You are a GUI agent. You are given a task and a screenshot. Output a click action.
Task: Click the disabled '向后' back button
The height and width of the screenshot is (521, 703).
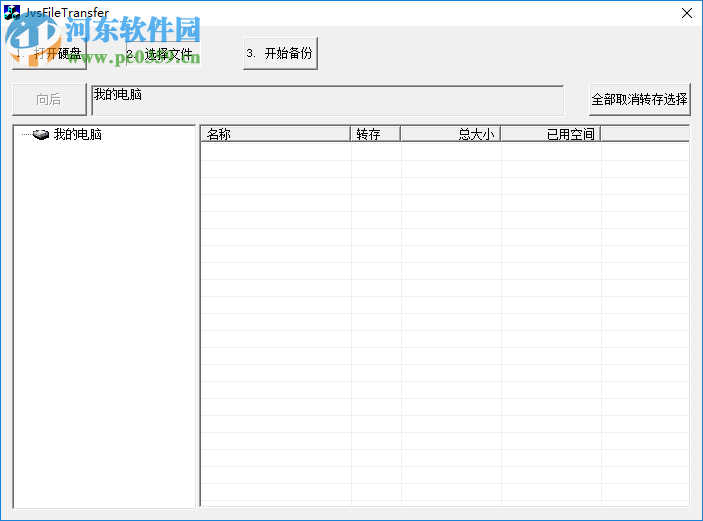coord(49,99)
